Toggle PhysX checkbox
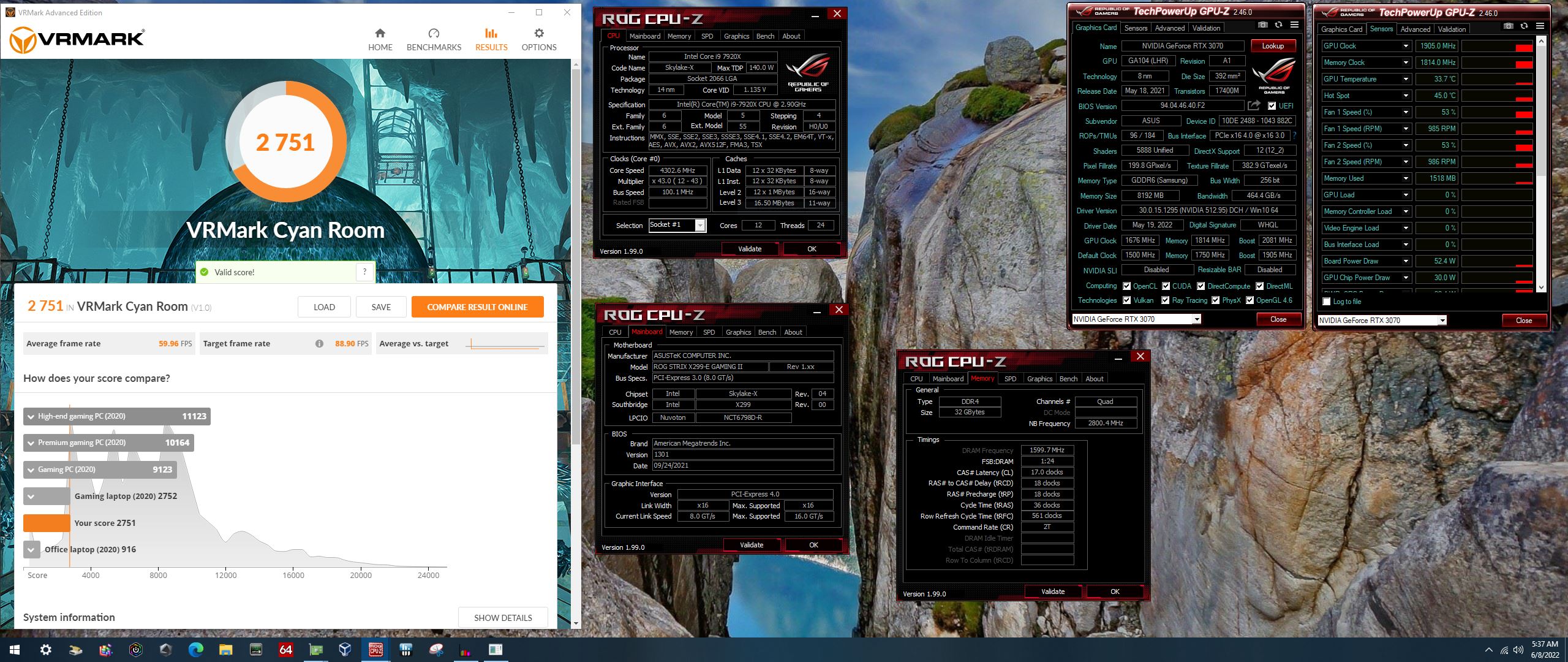The height and width of the screenshot is (662, 1568). (1215, 300)
